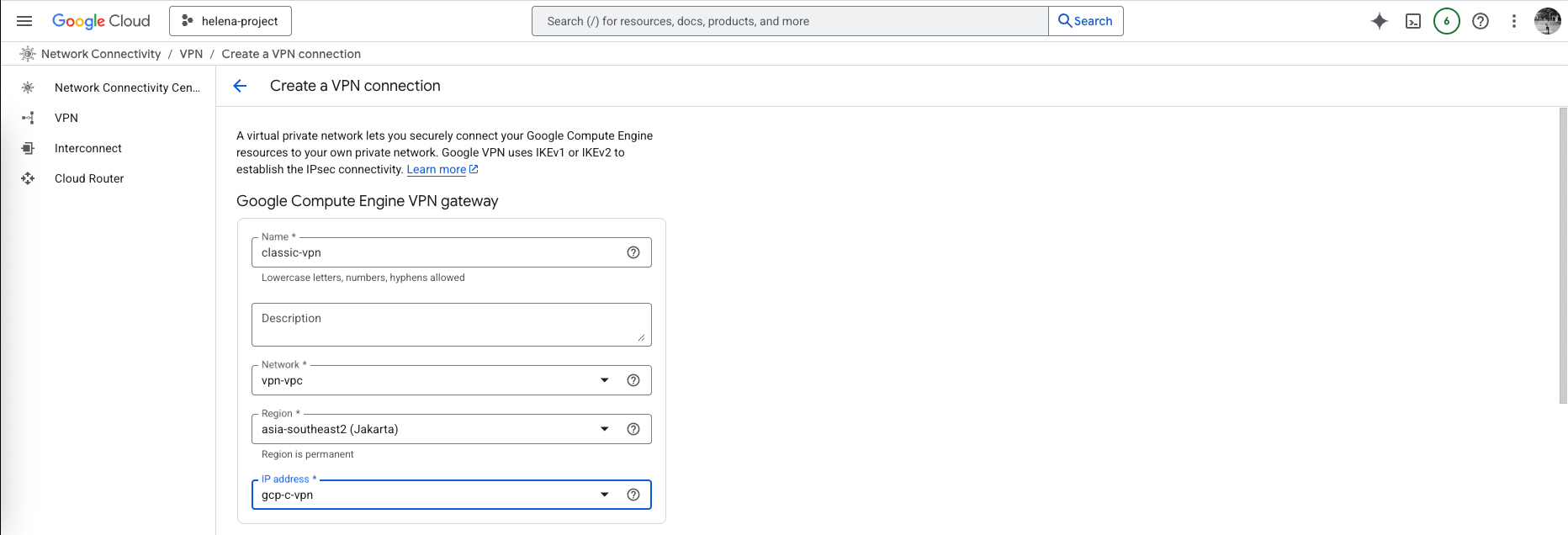Open the three-dot settings menu
This screenshot has height=535, width=1568.
pos(1514,21)
